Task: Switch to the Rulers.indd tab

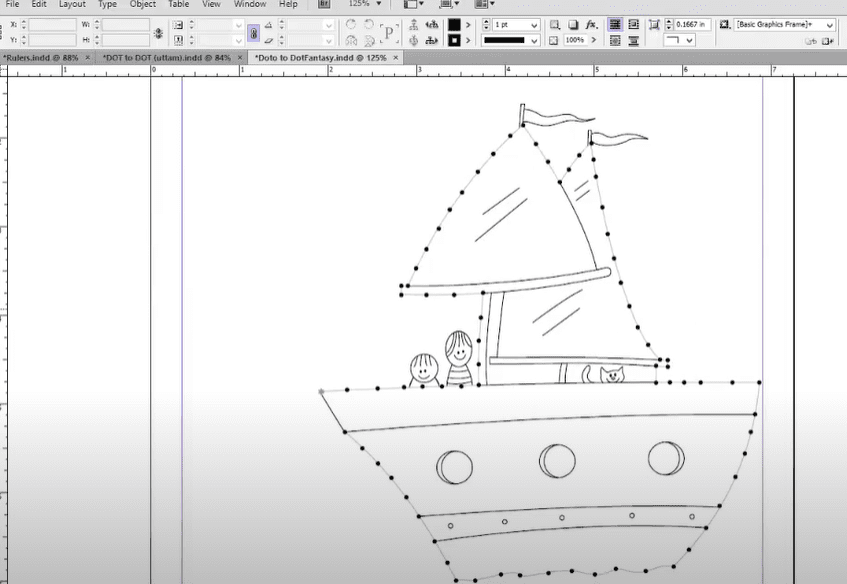Action: point(40,58)
